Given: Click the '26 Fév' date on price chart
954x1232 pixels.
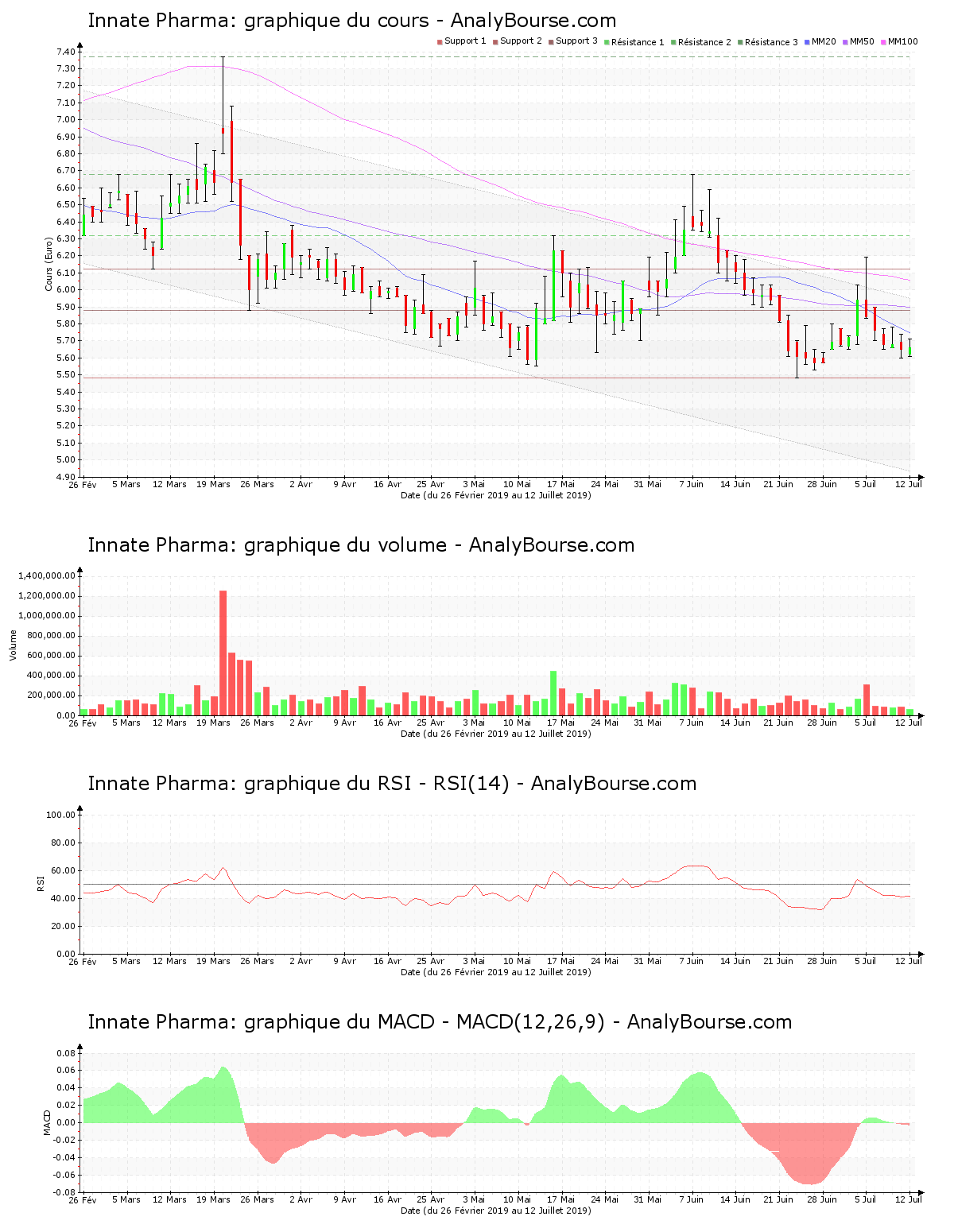Looking at the screenshot, I should [x=83, y=484].
